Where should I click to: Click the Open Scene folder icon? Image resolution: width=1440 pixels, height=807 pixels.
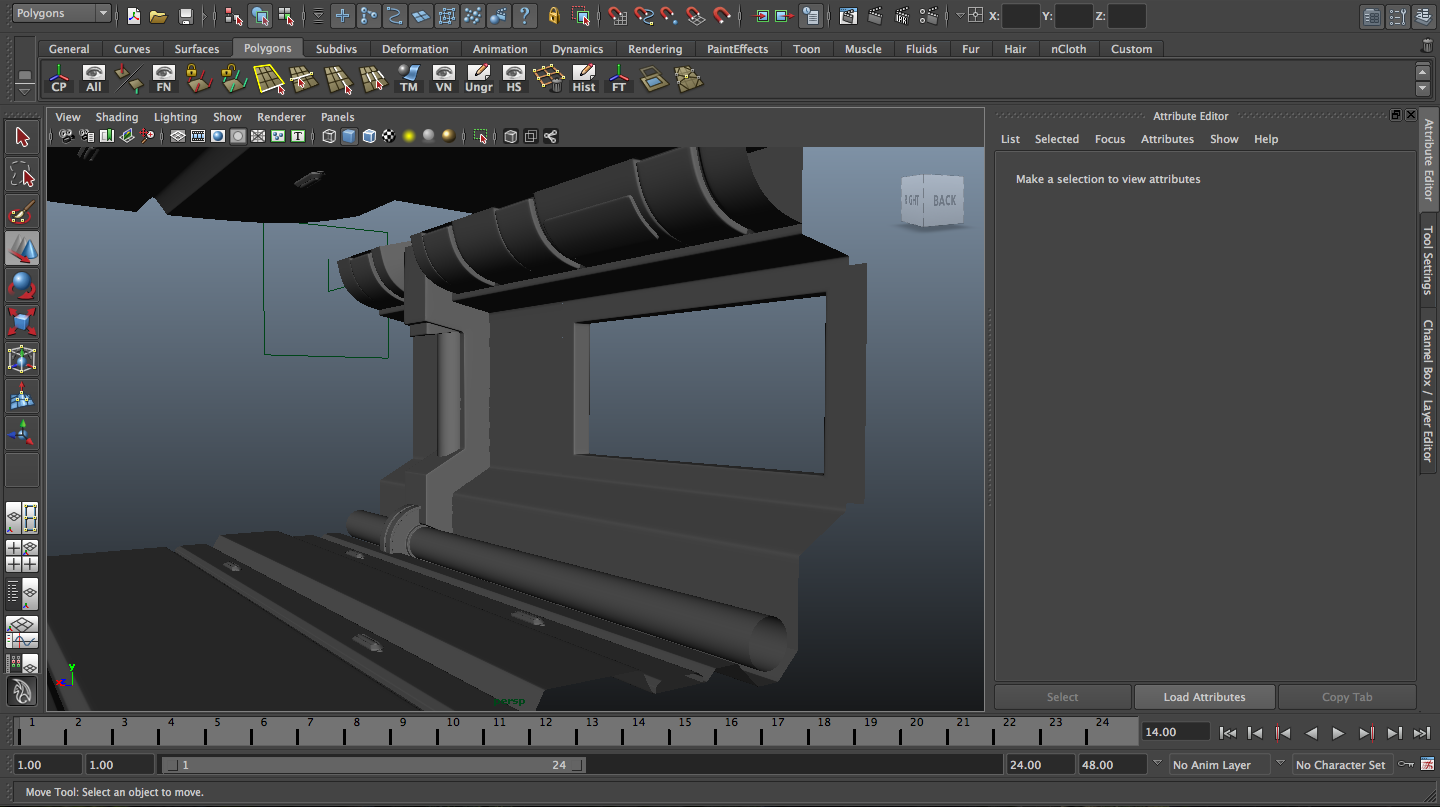(x=158, y=16)
